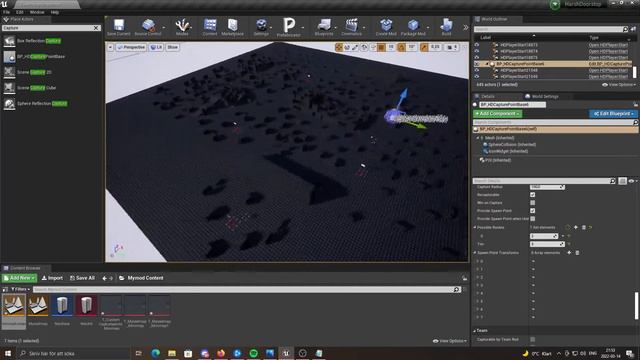The height and width of the screenshot is (360, 640).
Task: Click the Lit view mode button
Action: (x=156, y=47)
